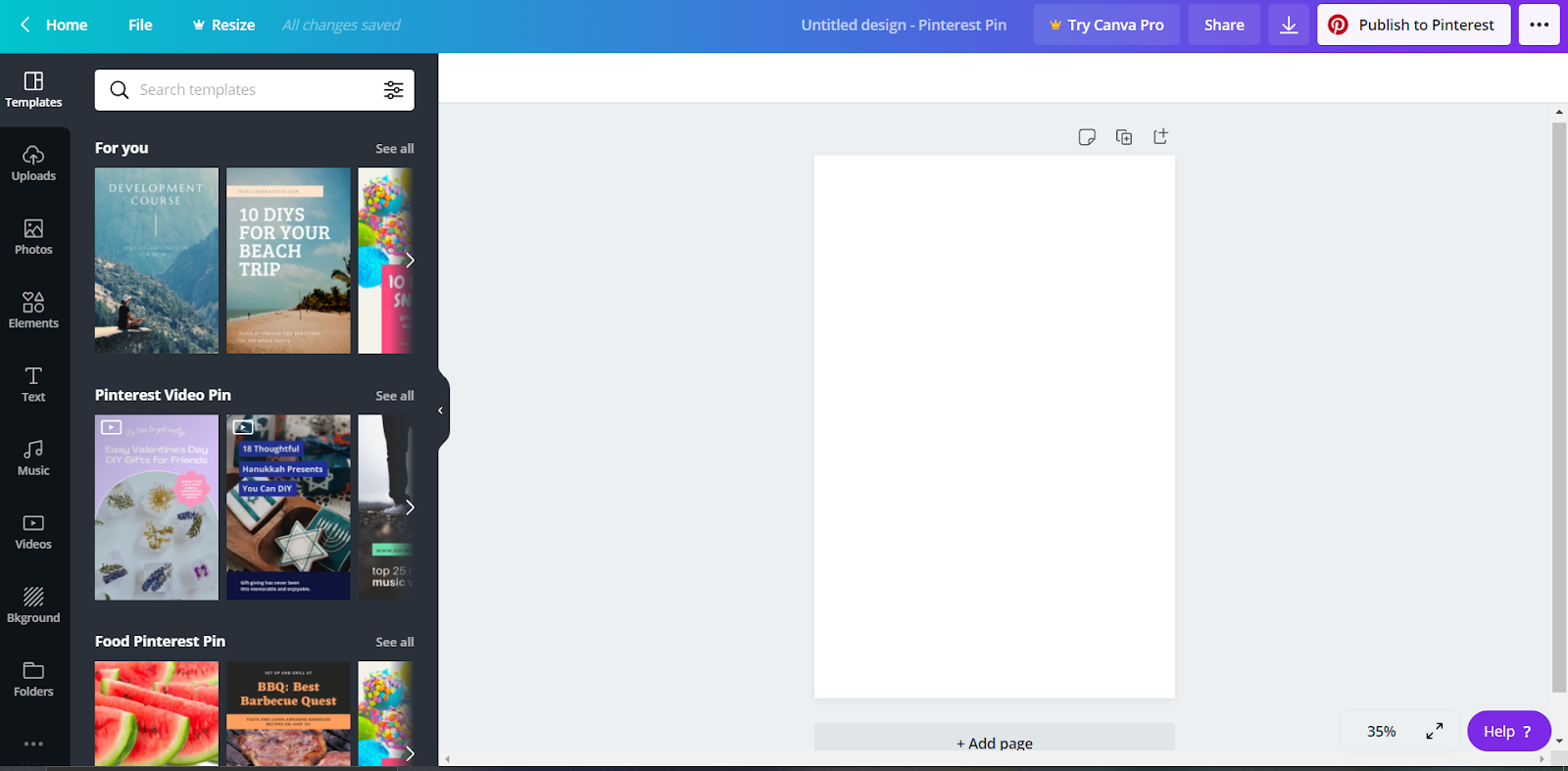Click the search magnifier icon
Image resolution: width=1568 pixels, height=771 pixels.
120,90
